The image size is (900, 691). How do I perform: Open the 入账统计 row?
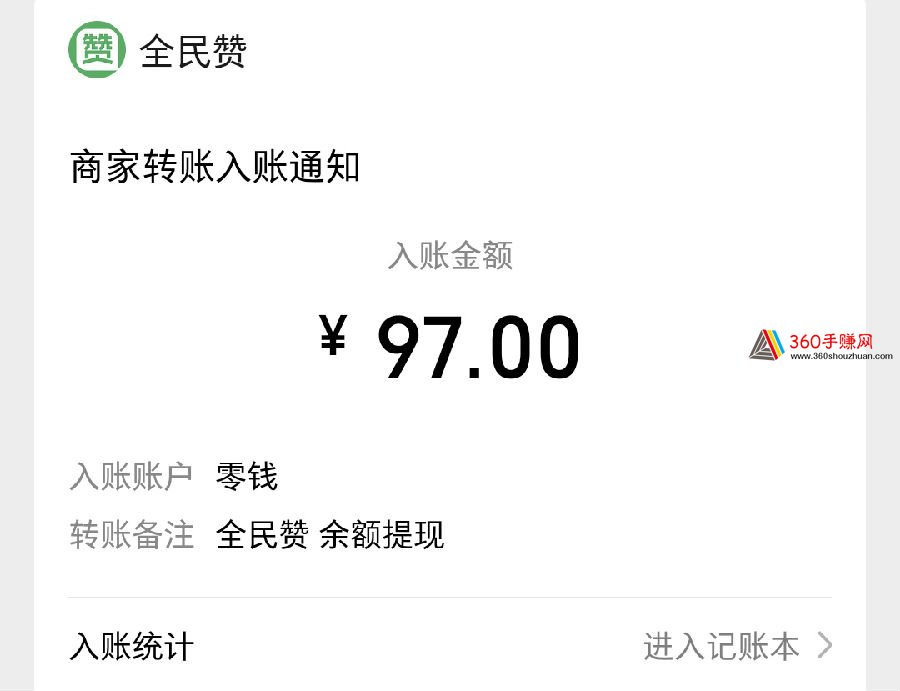450,646
